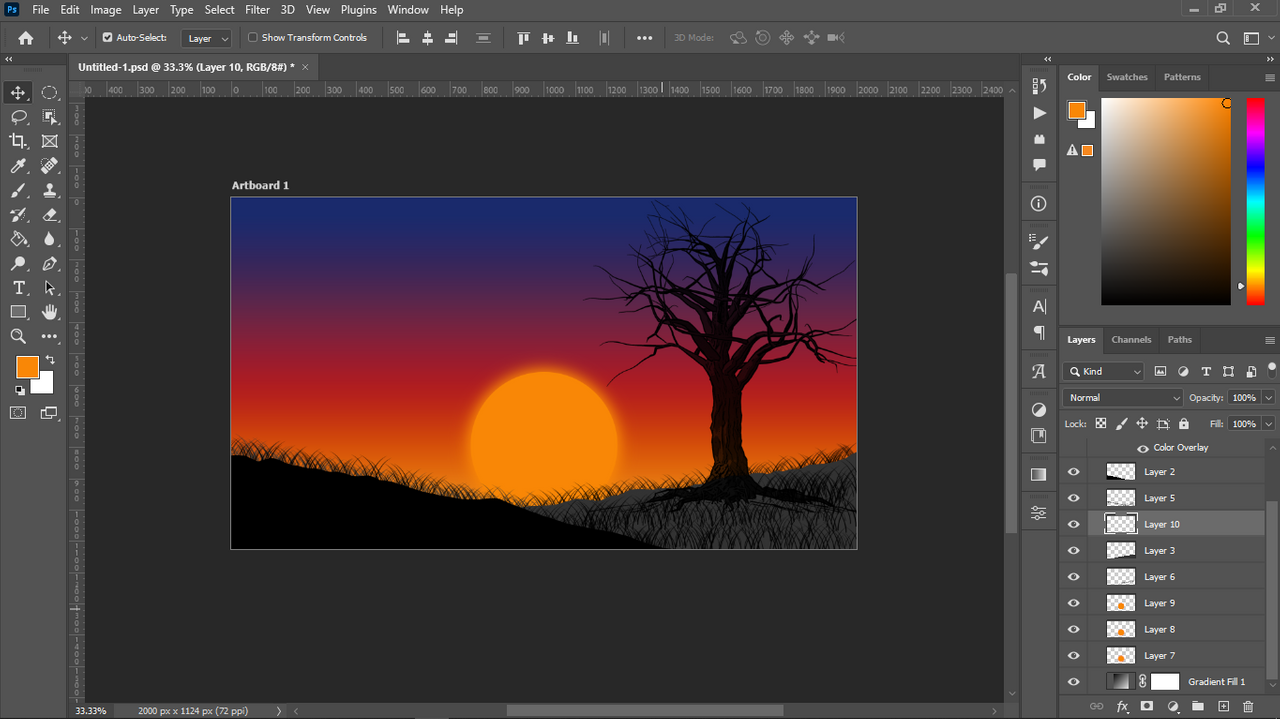1280x719 pixels.
Task: Enable Show Transform Controls checkbox
Action: pos(253,38)
